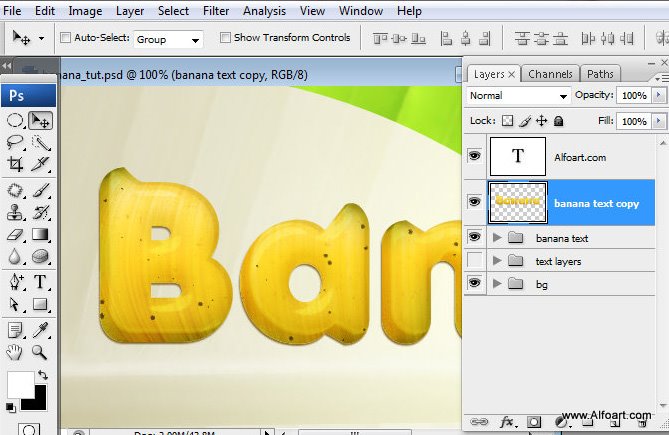
Task: Select the Lasso tool
Action: coord(16,142)
